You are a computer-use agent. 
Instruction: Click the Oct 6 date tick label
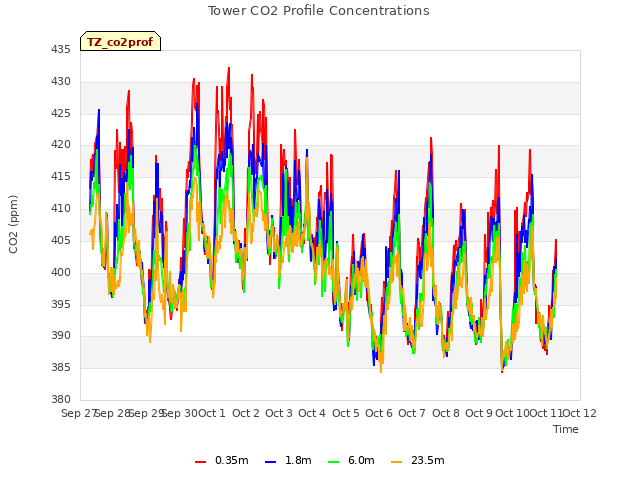click(379, 413)
